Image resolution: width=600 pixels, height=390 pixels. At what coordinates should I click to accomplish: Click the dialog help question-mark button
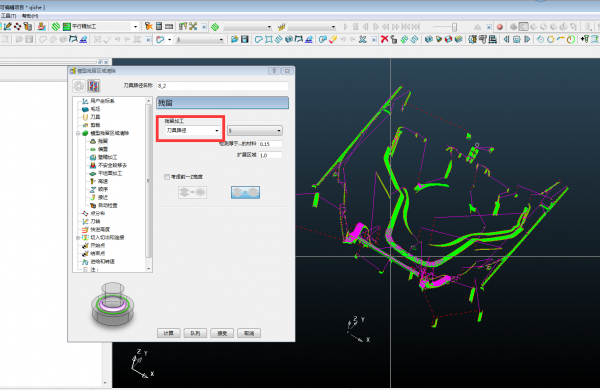click(274, 71)
